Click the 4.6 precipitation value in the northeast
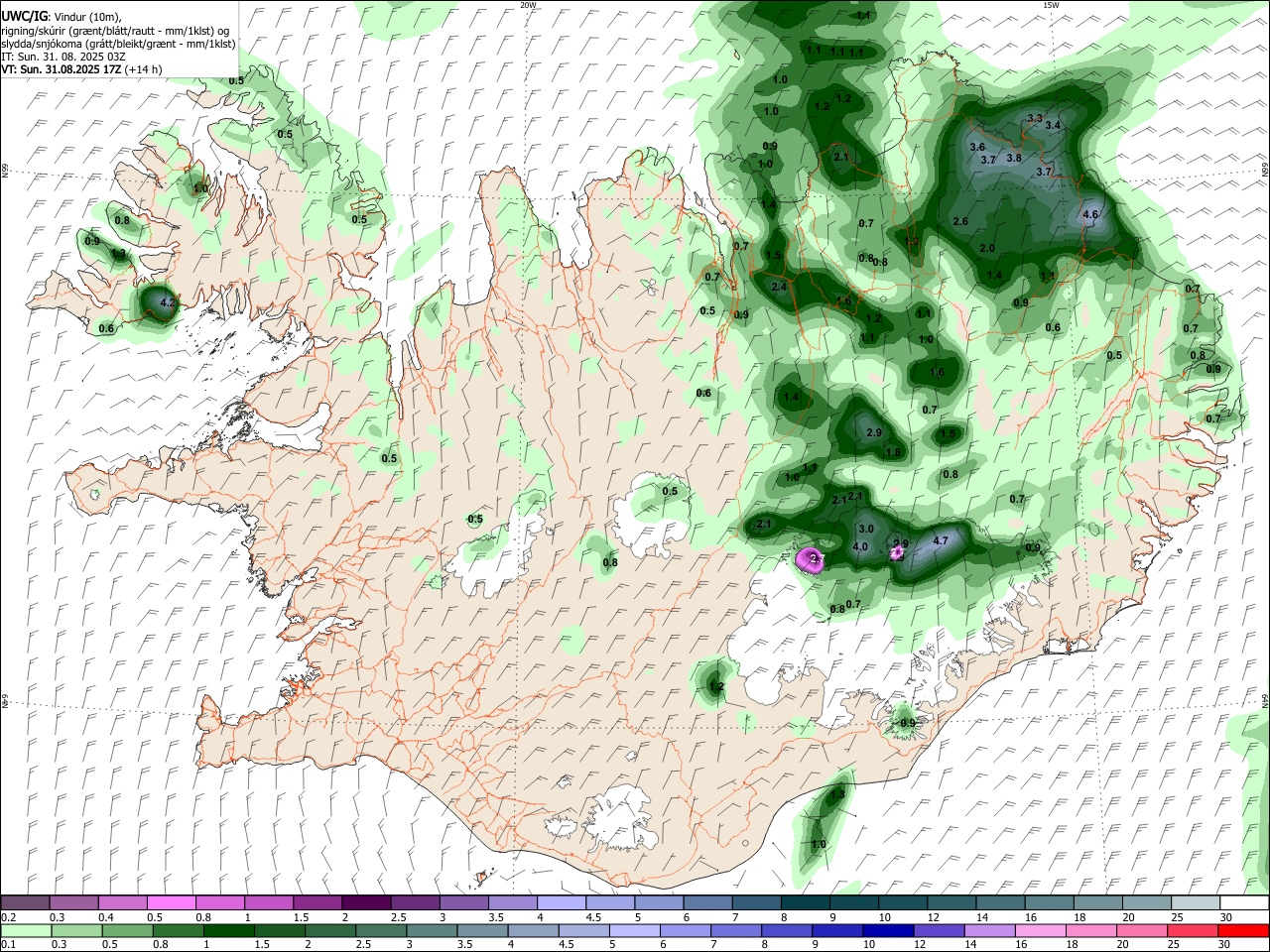The image size is (1270, 952). [1090, 214]
